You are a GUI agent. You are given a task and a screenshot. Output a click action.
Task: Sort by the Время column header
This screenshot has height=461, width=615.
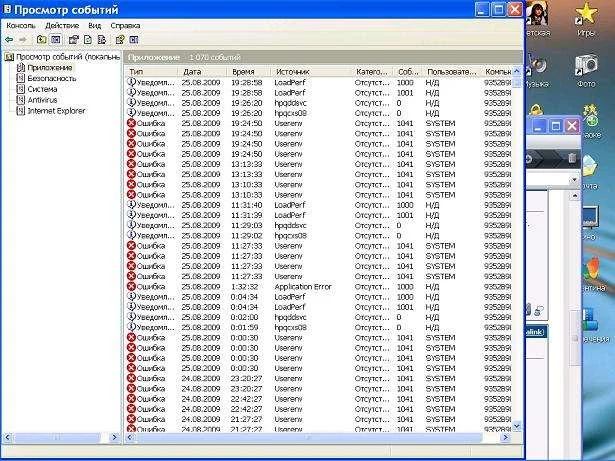click(249, 72)
